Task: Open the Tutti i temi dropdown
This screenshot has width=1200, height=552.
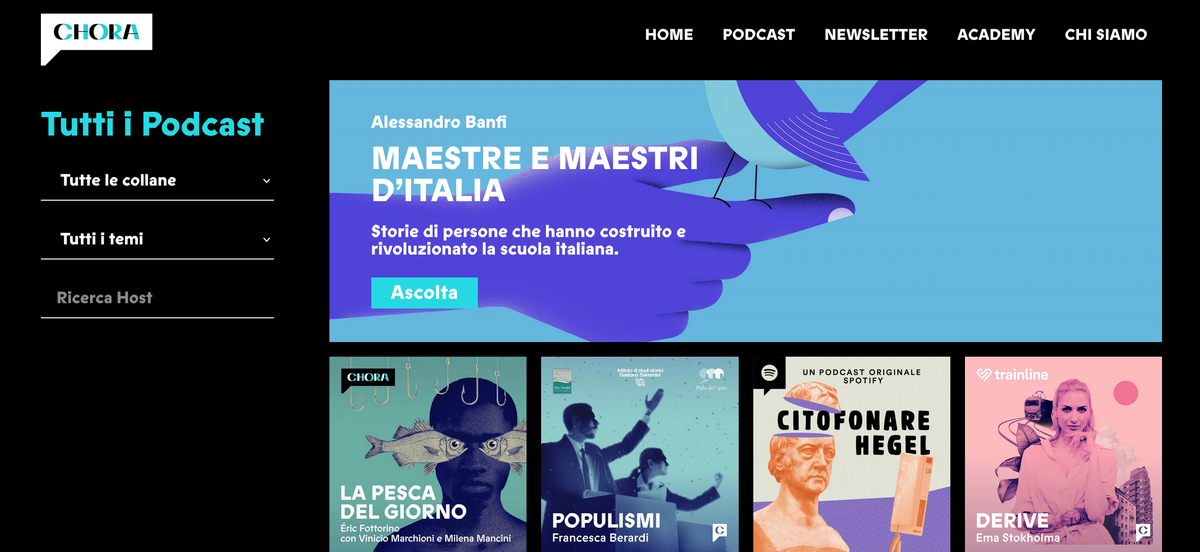Action: (157, 240)
